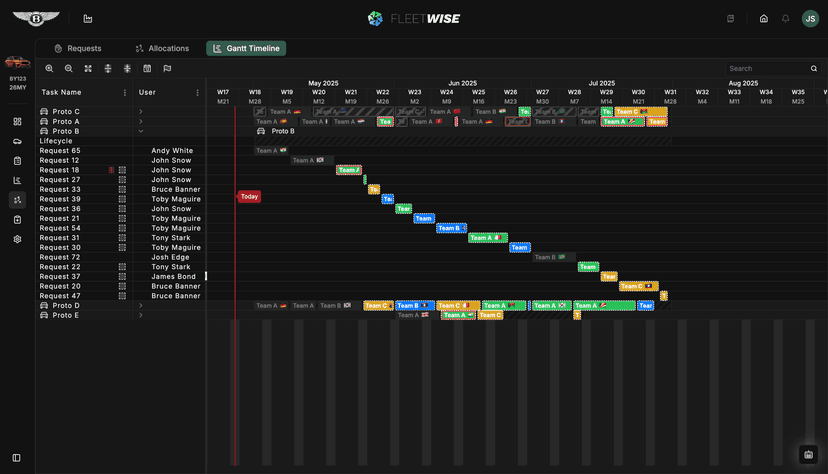
Task: Select Proto D blue Team B bar
Action: click(415, 305)
